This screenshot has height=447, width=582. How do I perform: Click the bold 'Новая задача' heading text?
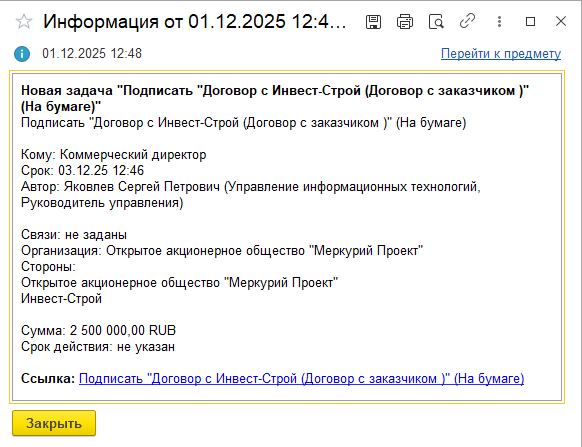pos(67,90)
